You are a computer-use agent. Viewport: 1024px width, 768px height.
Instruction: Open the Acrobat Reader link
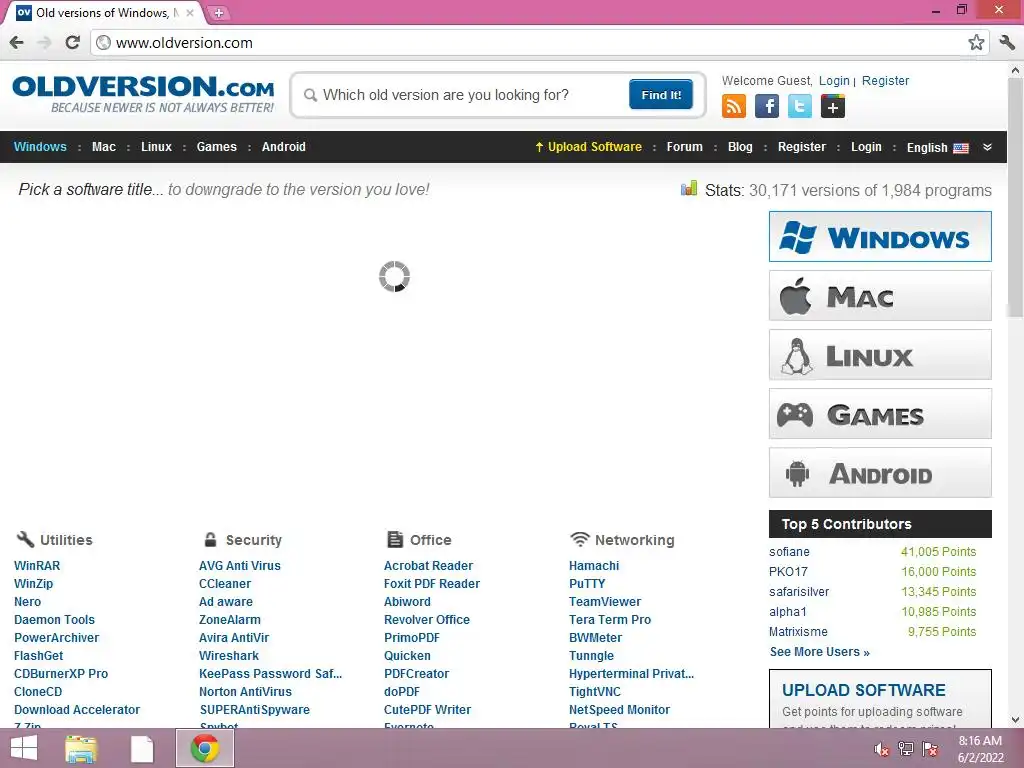pyautogui.click(x=428, y=566)
